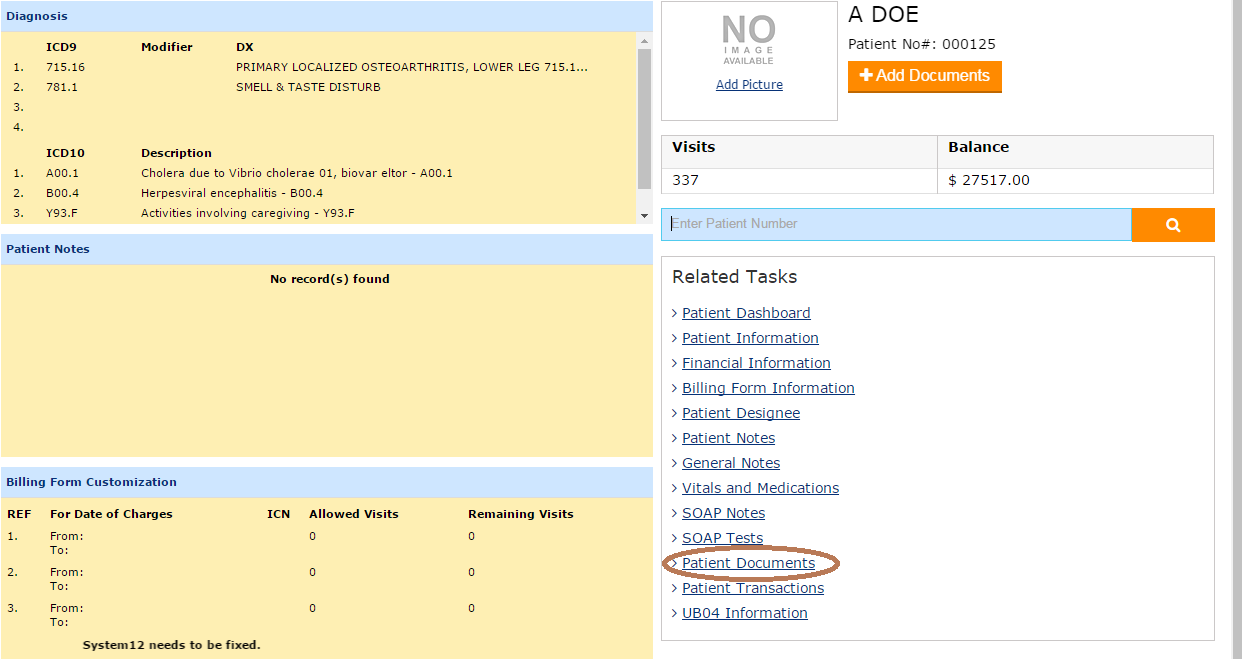Open the General Notes link

coord(731,463)
